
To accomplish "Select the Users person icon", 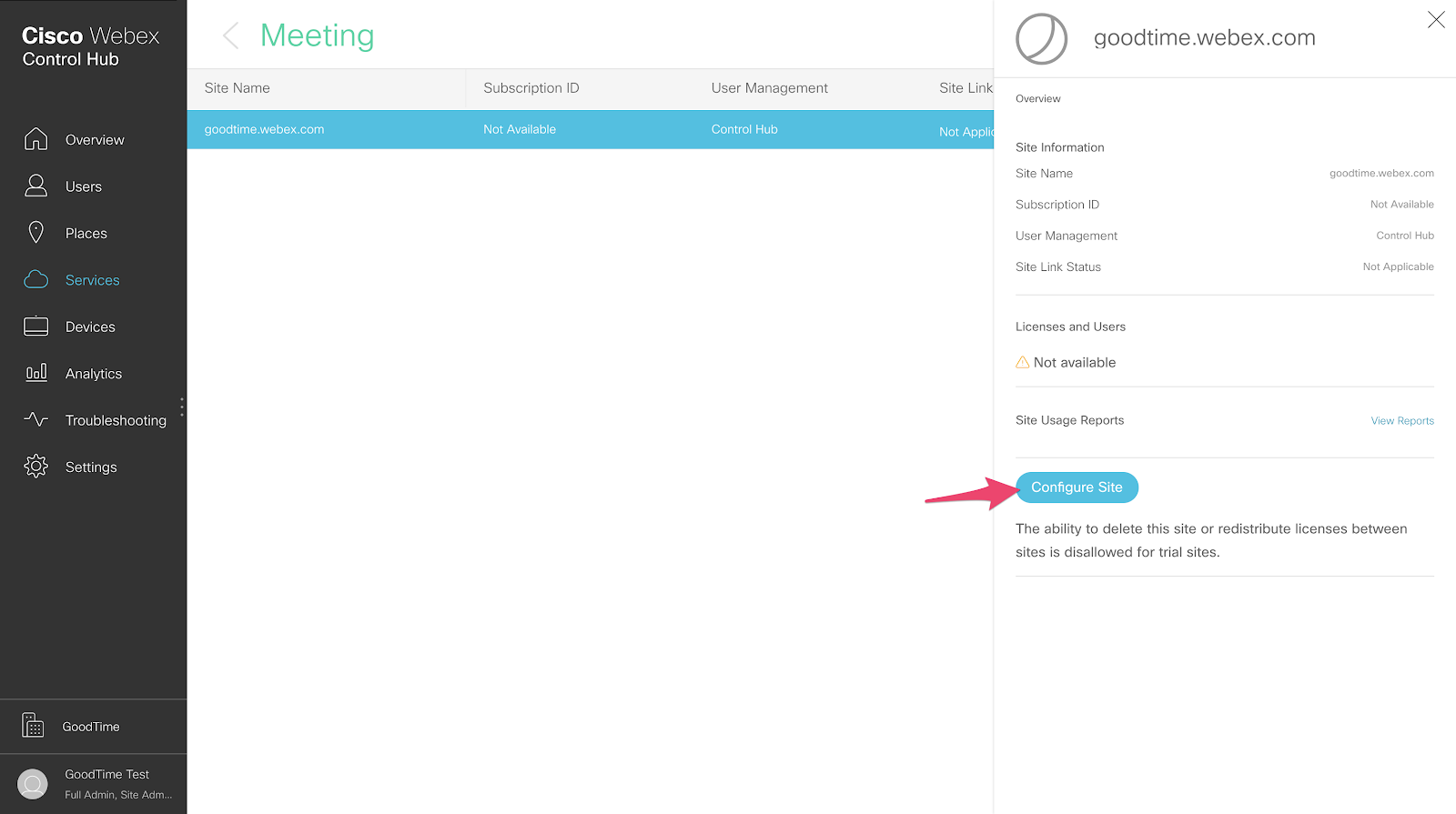I will pyautogui.click(x=35, y=186).
